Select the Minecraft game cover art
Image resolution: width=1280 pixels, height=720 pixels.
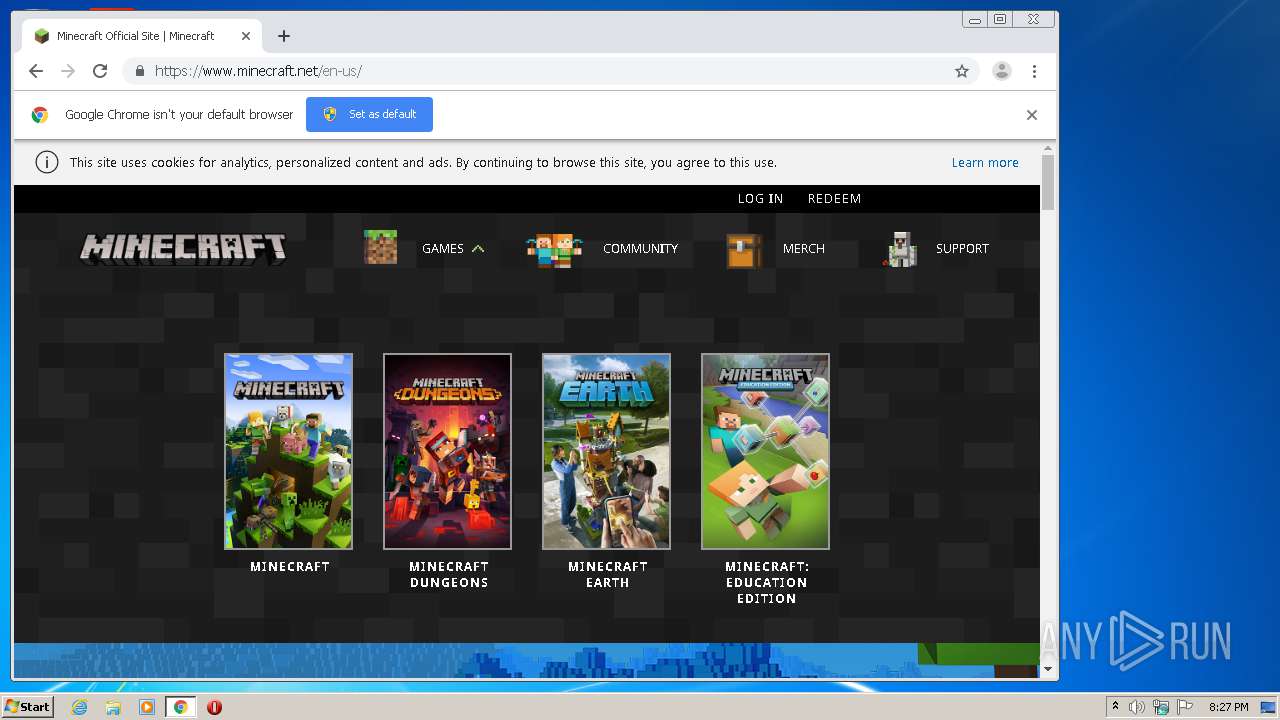[x=288, y=451]
